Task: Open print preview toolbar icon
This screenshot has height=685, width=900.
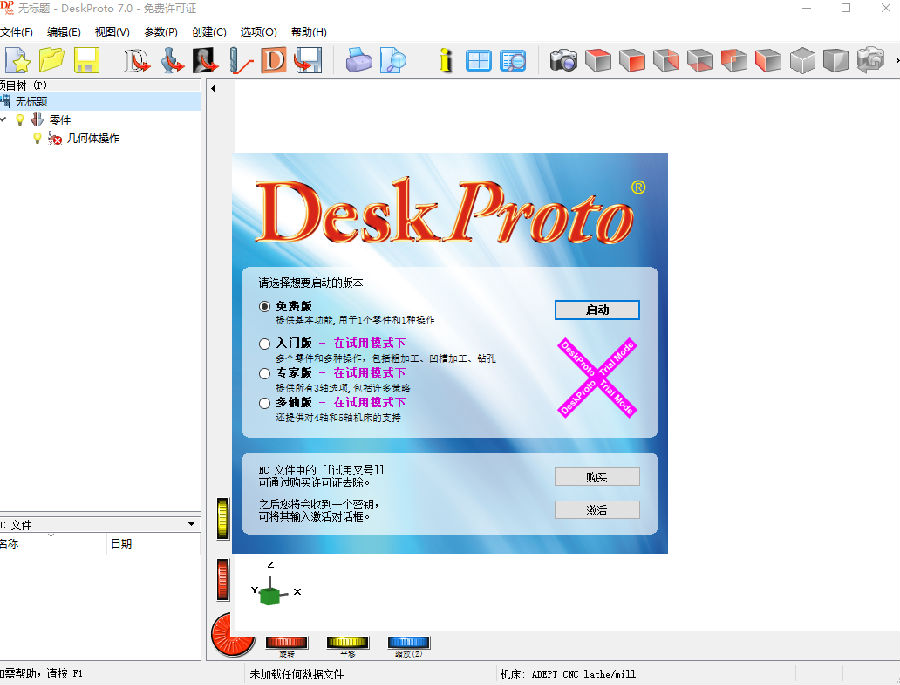Action: point(393,60)
